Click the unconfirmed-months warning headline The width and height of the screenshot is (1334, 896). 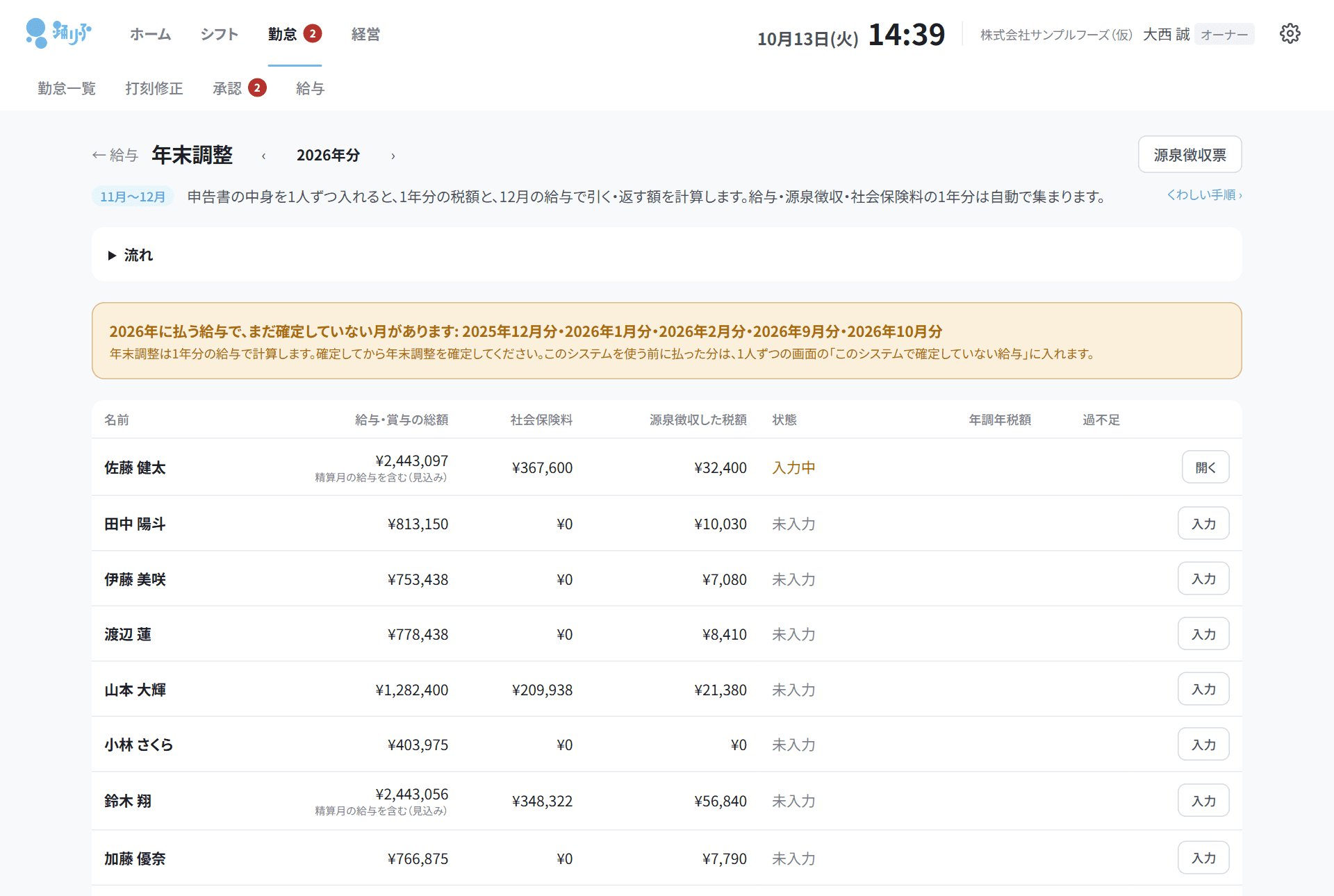pyautogui.click(x=525, y=331)
